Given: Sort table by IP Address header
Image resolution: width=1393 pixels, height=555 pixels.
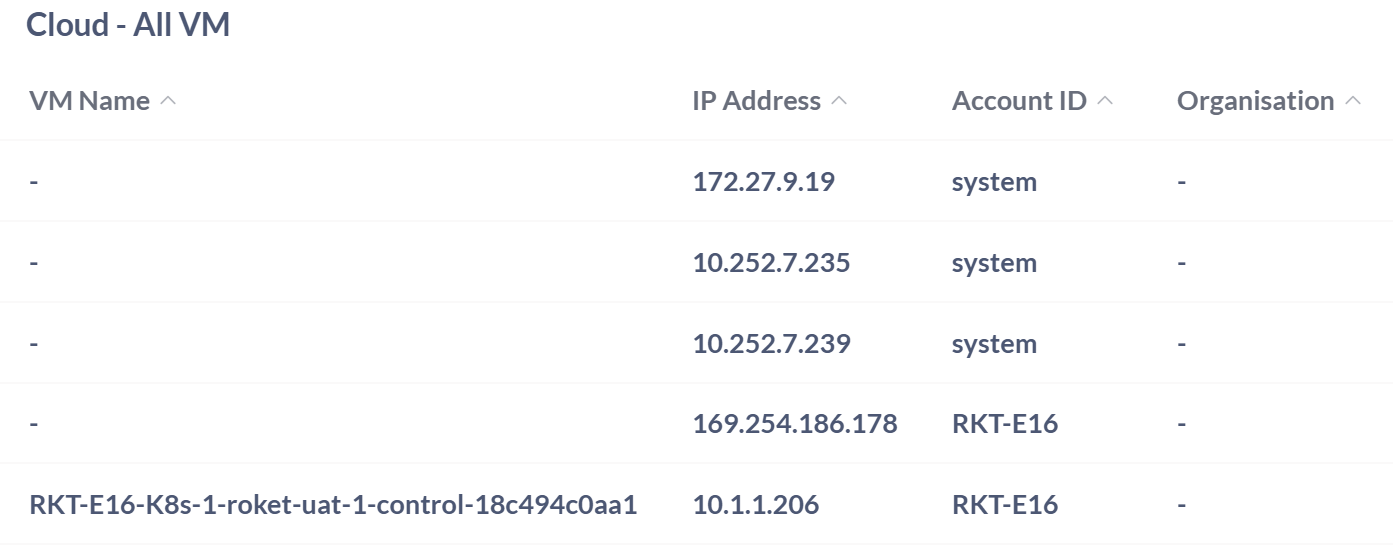Looking at the screenshot, I should click(x=756, y=101).
